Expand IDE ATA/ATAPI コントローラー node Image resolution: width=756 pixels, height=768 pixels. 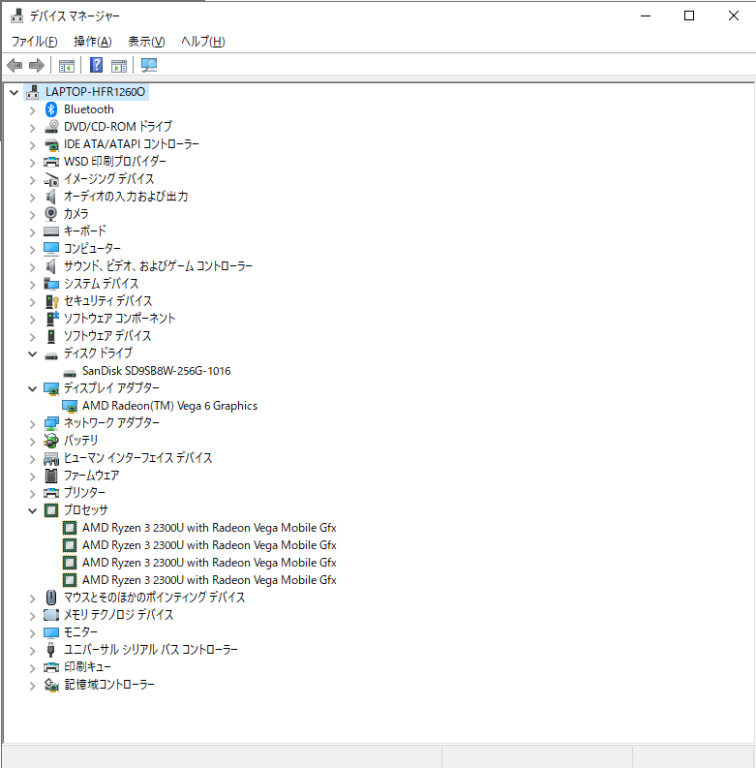pos(32,145)
